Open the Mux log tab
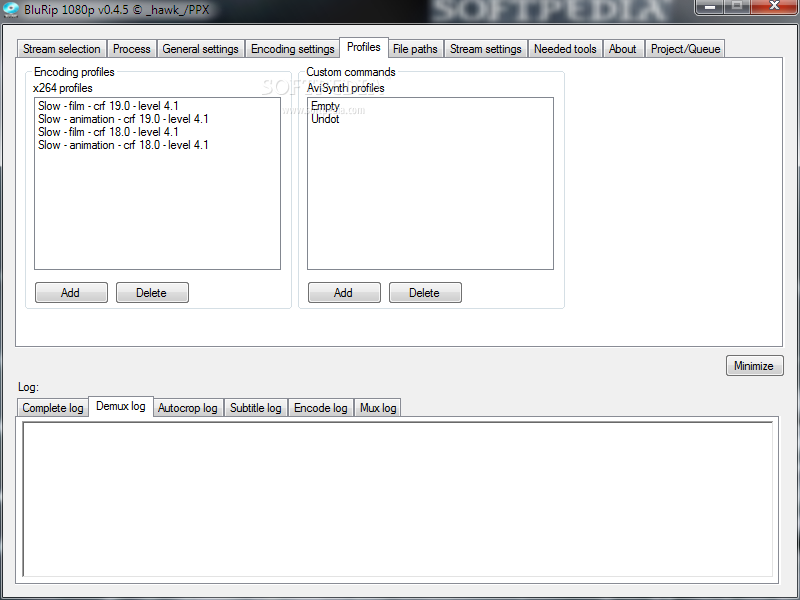 [x=378, y=408]
